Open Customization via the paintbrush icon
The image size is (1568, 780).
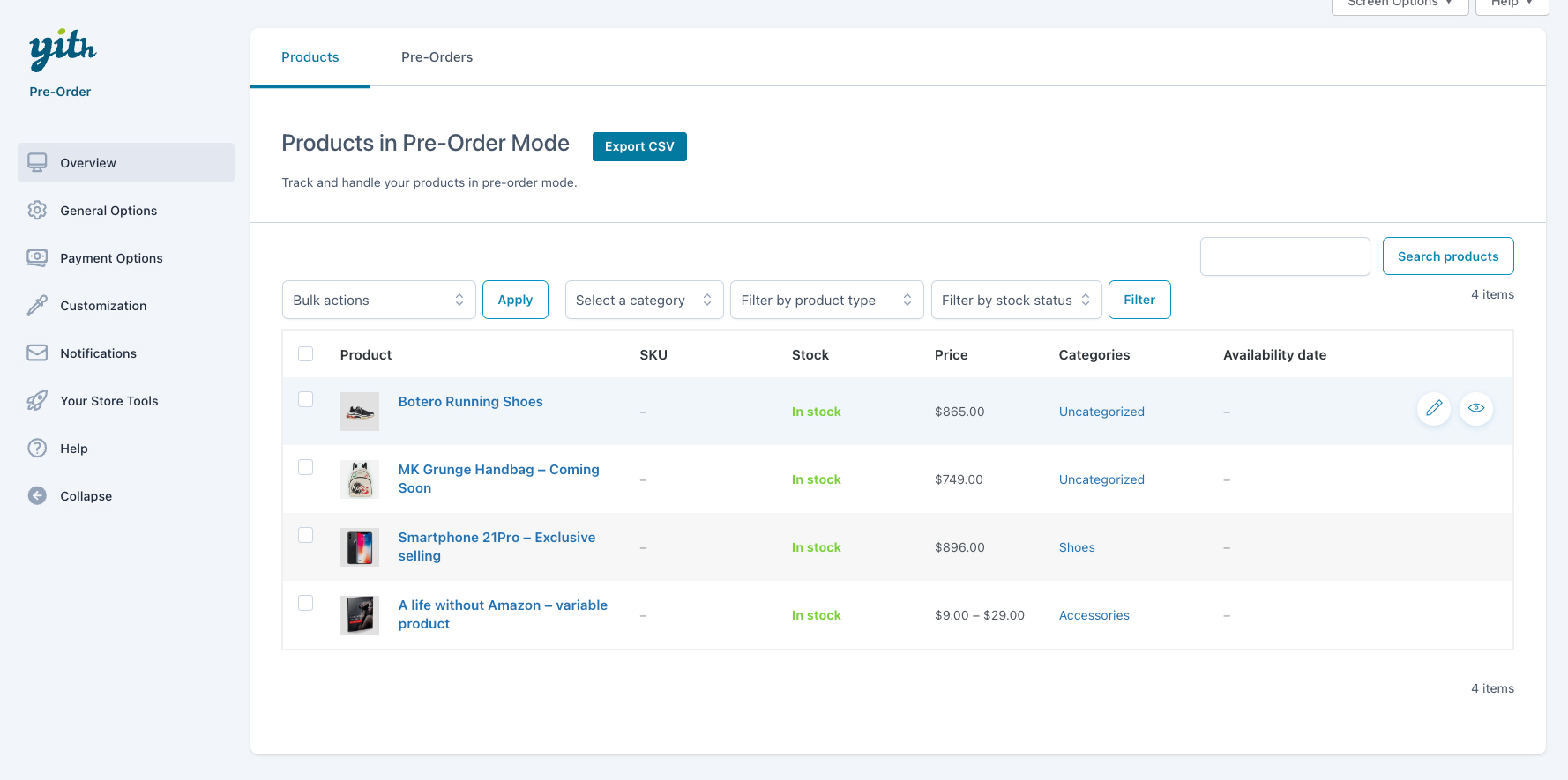pos(37,306)
